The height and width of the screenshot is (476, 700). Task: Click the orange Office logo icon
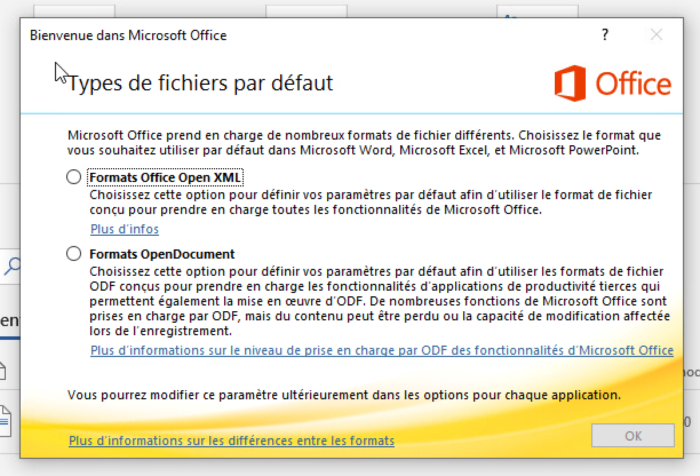tap(570, 84)
